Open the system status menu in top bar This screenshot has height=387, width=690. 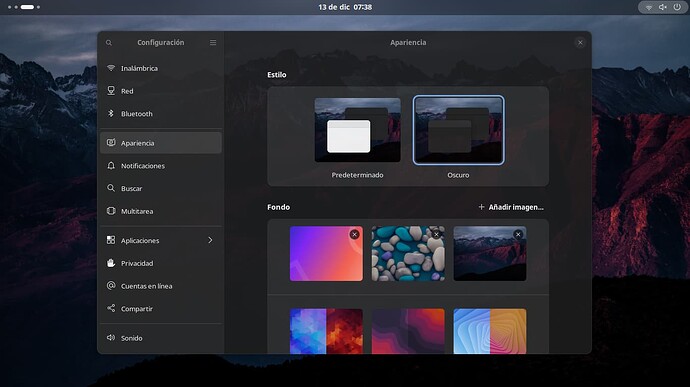coord(663,7)
